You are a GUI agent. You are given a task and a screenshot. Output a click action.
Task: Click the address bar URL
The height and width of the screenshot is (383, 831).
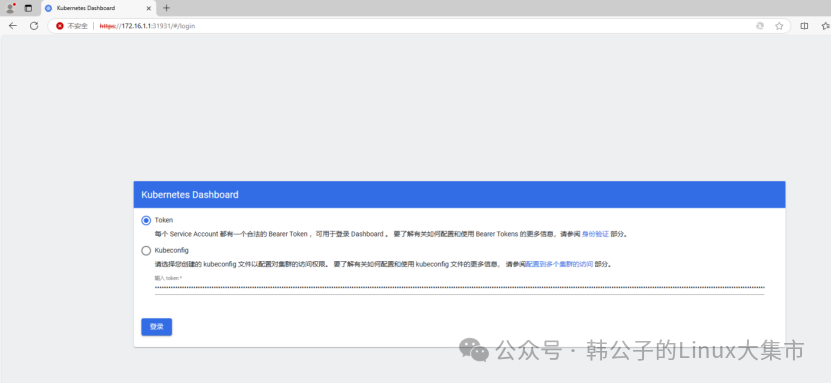click(x=147, y=25)
